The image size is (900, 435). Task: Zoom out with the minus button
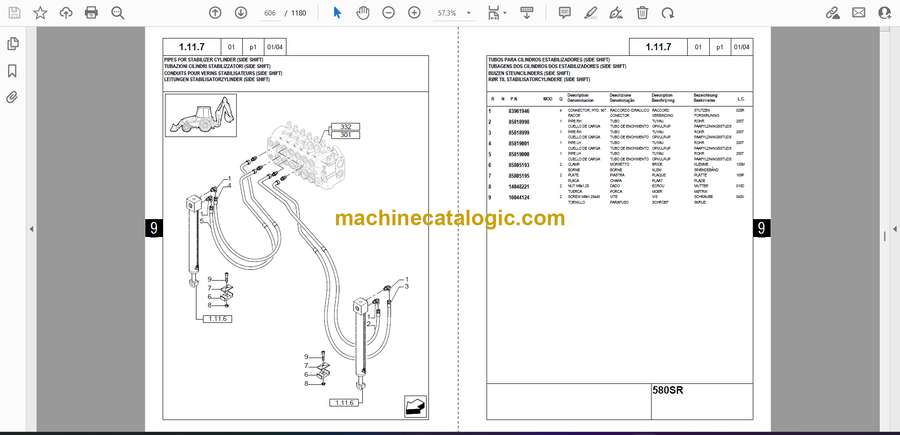pos(389,13)
